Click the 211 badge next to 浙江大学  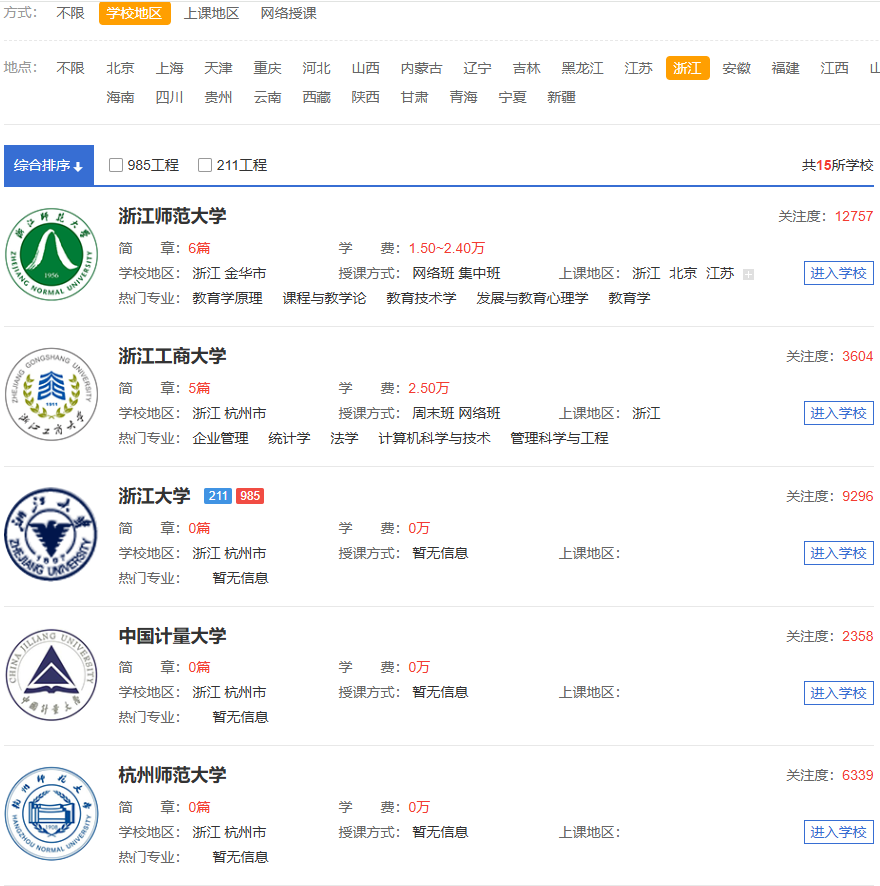218,496
